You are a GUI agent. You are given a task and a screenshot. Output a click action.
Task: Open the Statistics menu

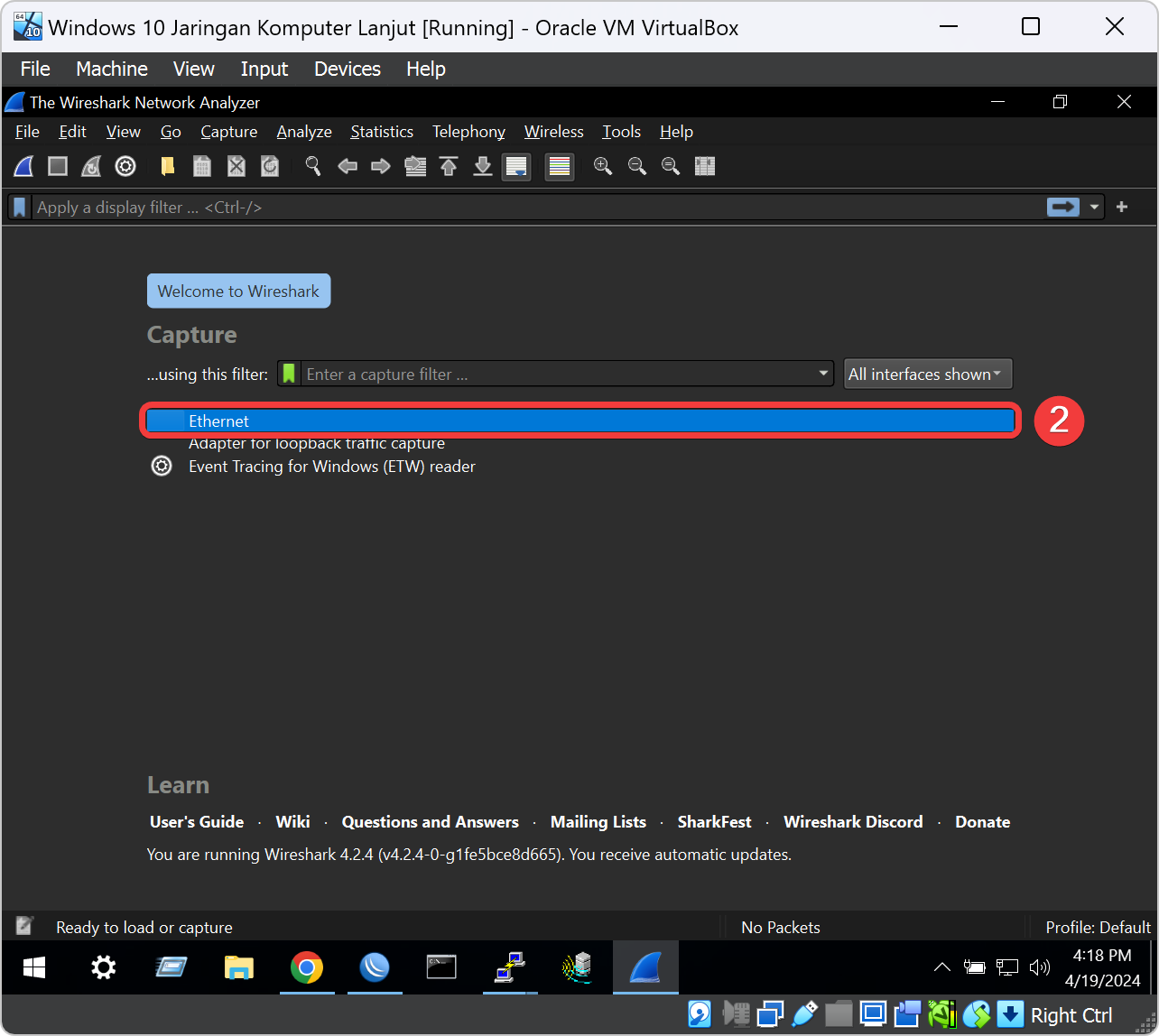click(382, 132)
